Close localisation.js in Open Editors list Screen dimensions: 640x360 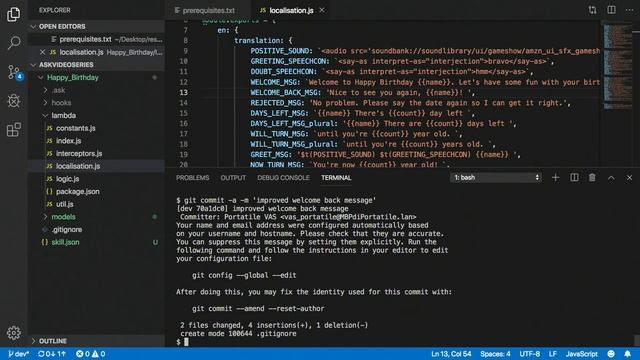42,52
